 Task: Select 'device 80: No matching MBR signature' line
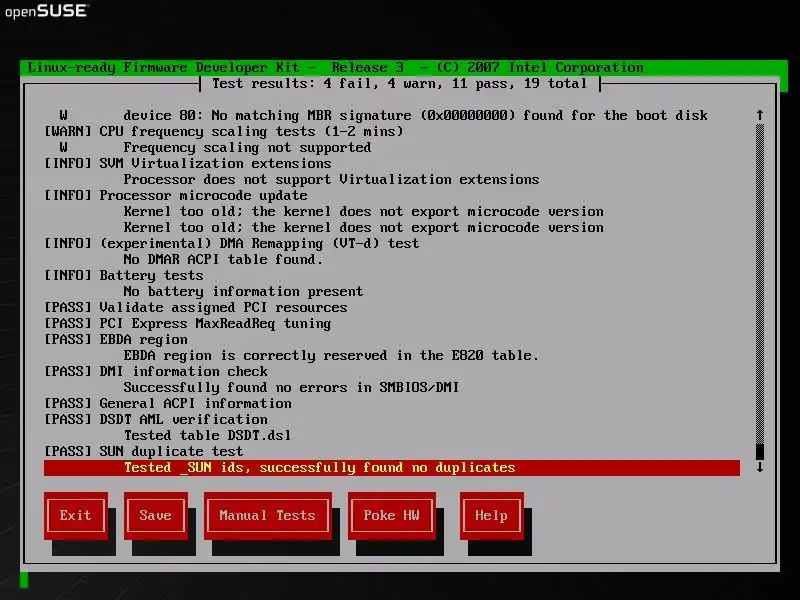tap(415, 115)
